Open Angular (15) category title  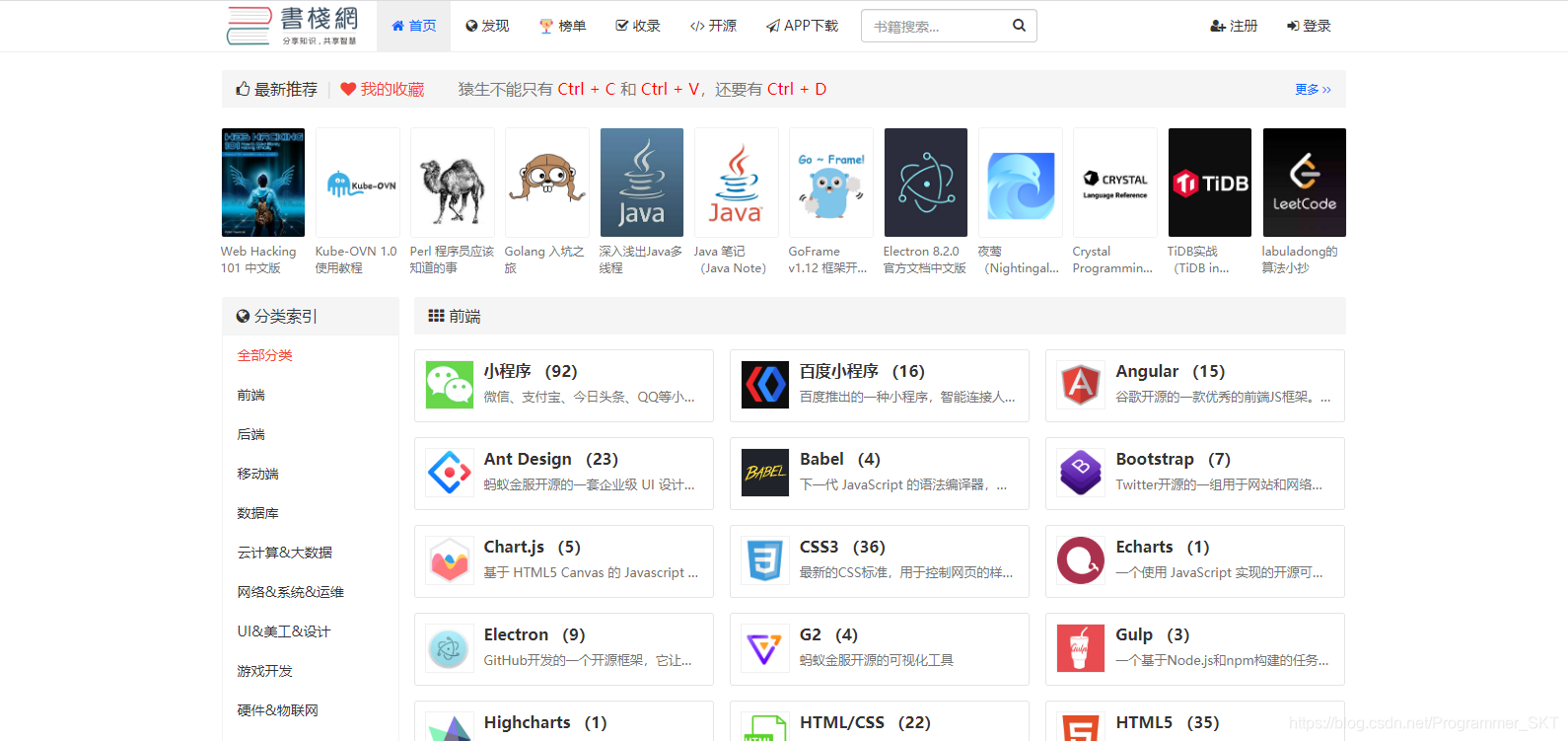(1171, 371)
